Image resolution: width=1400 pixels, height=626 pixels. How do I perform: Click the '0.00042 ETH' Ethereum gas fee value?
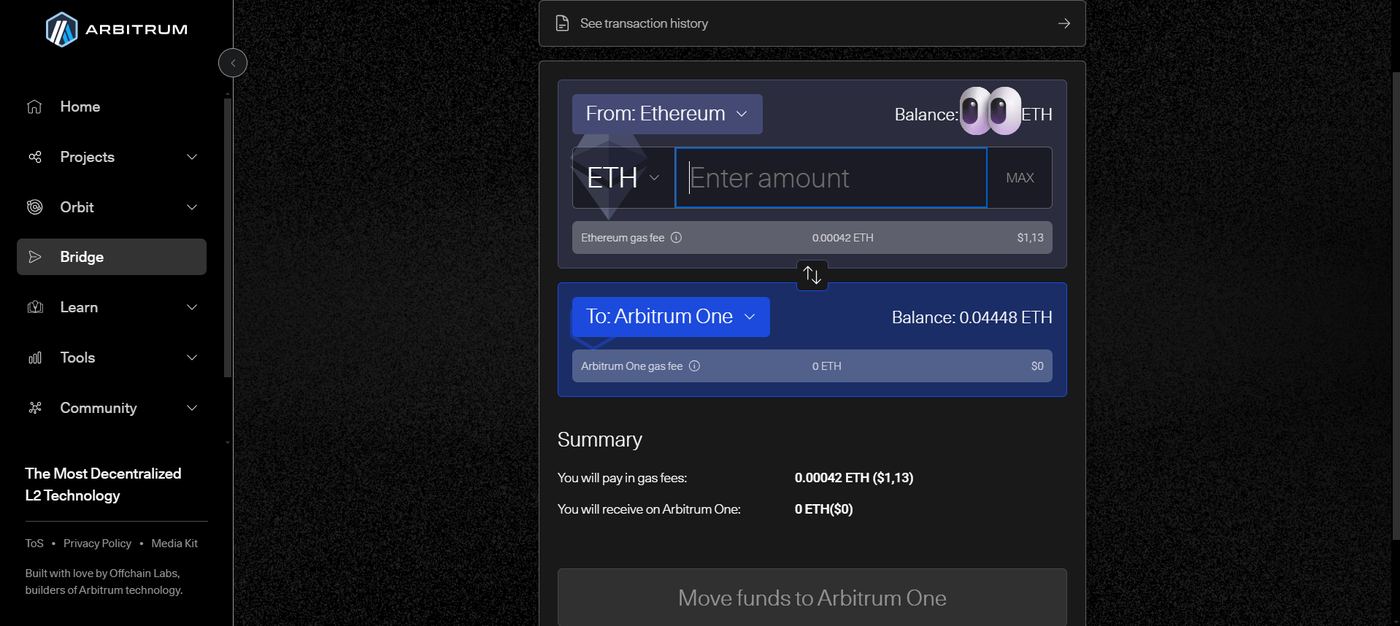pyautogui.click(x=843, y=238)
